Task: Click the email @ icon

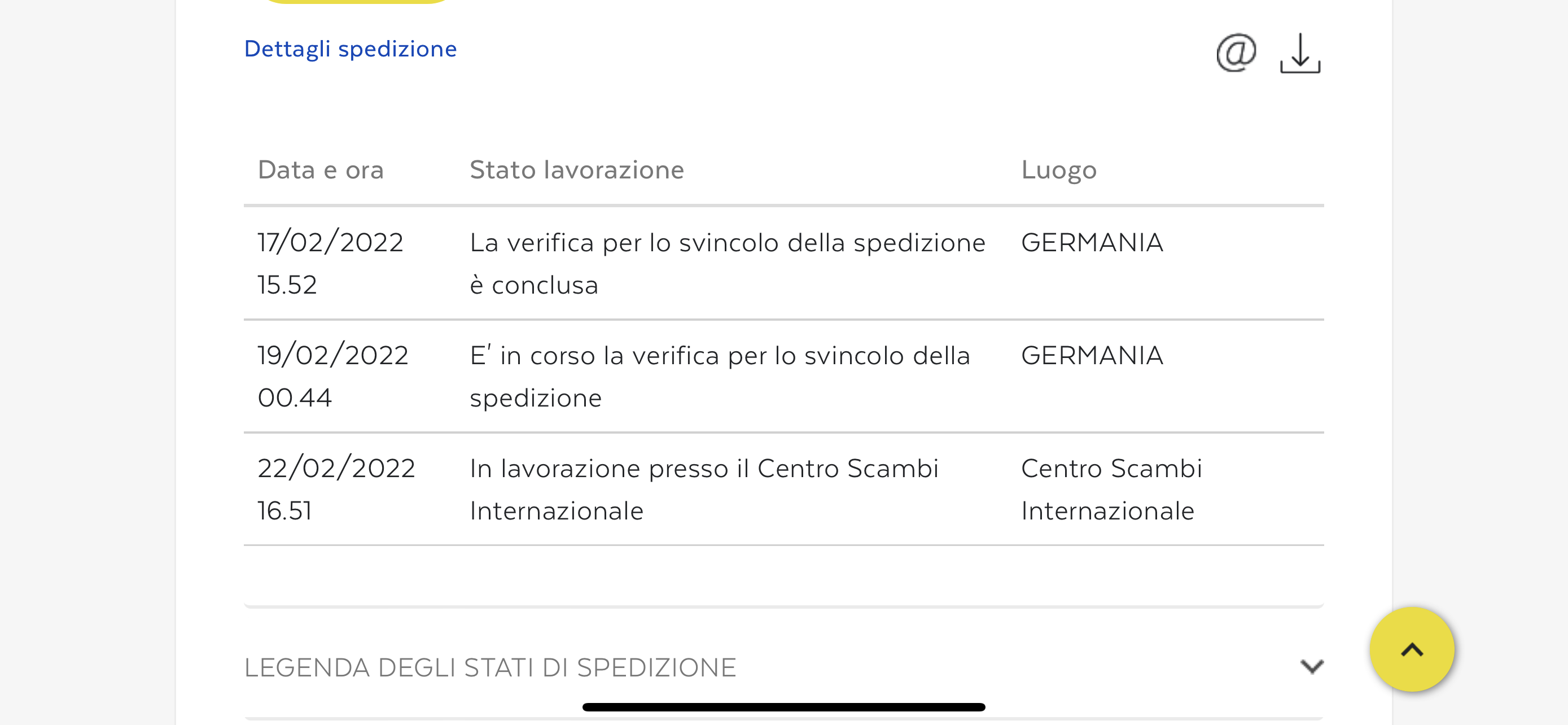Action: [1236, 53]
